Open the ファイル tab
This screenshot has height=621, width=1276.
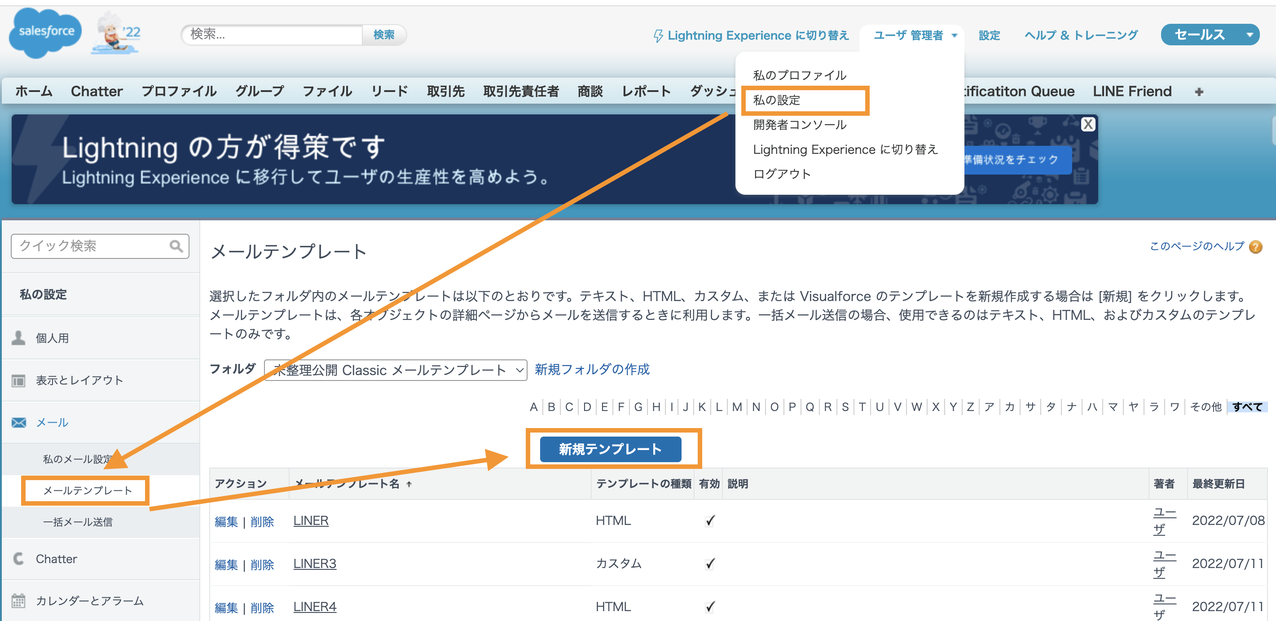[327, 91]
